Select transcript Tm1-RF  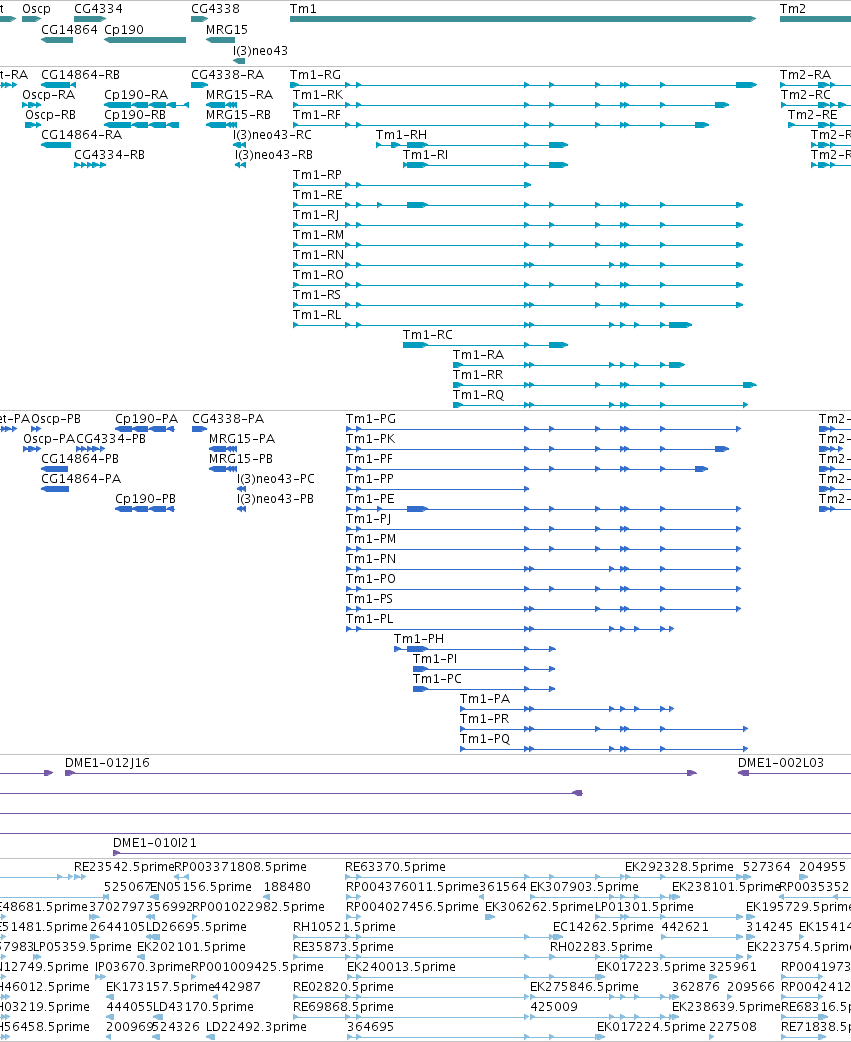[317, 115]
